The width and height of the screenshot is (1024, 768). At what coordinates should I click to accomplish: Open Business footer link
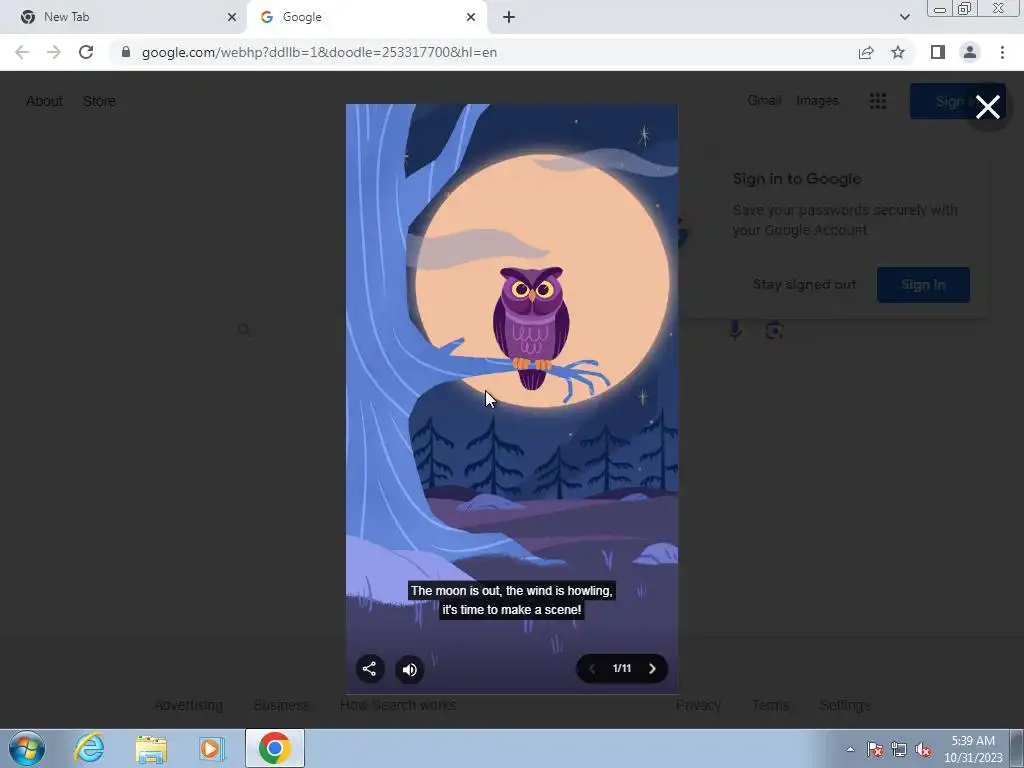coord(281,705)
